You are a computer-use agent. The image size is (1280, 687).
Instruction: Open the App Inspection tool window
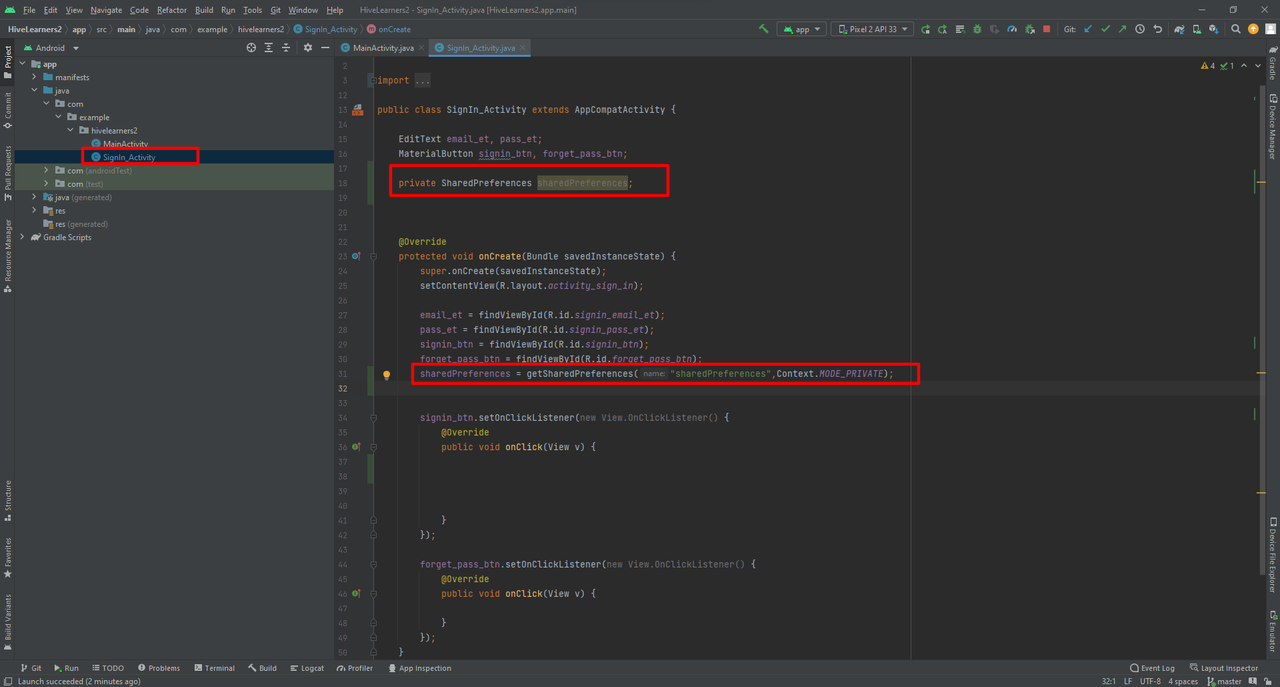tap(420, 668)
